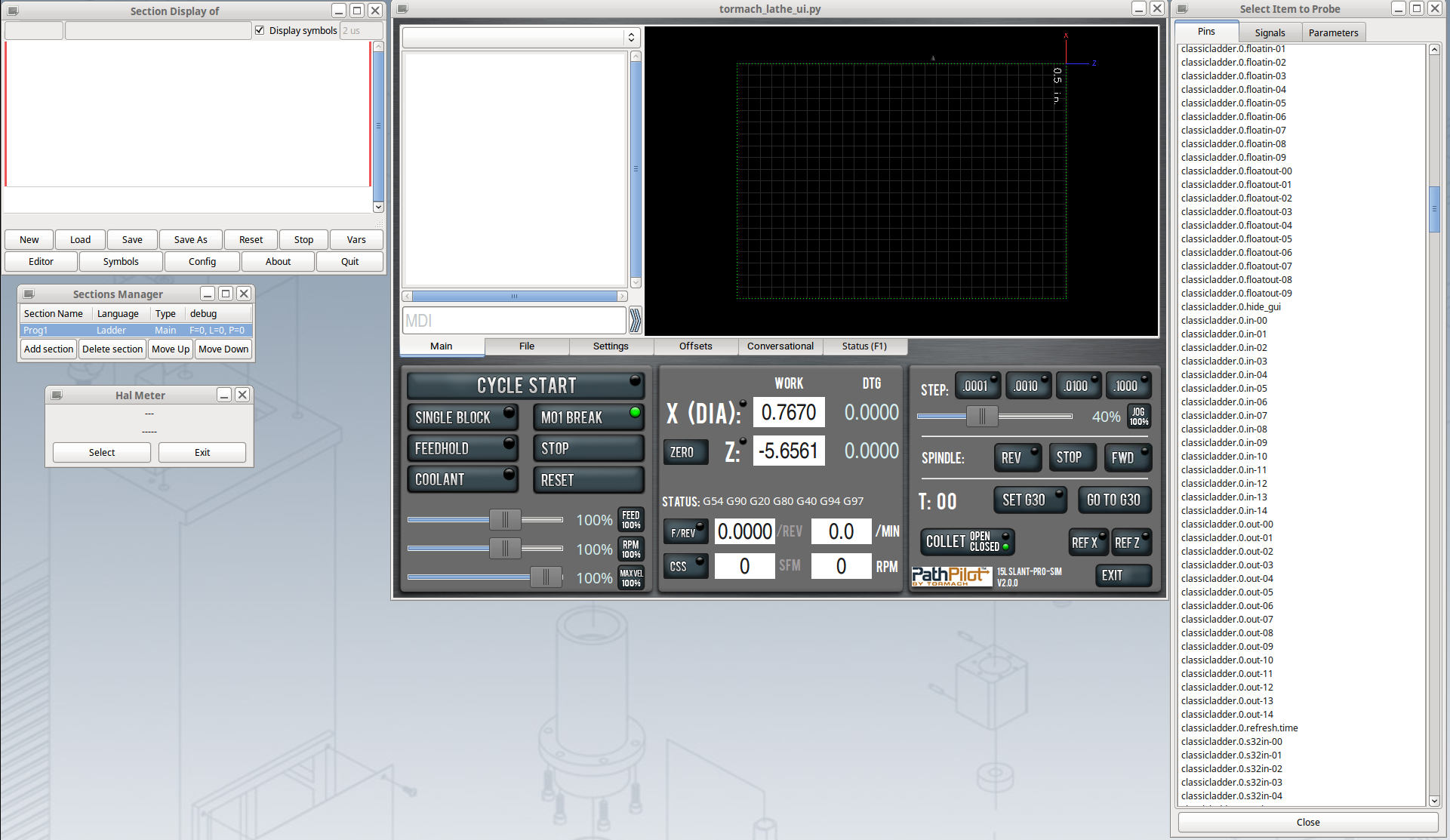This screenshot has width=1450, height=840.
Task: Click the JOG 100% reset icon
Action: click(1138, 417)
